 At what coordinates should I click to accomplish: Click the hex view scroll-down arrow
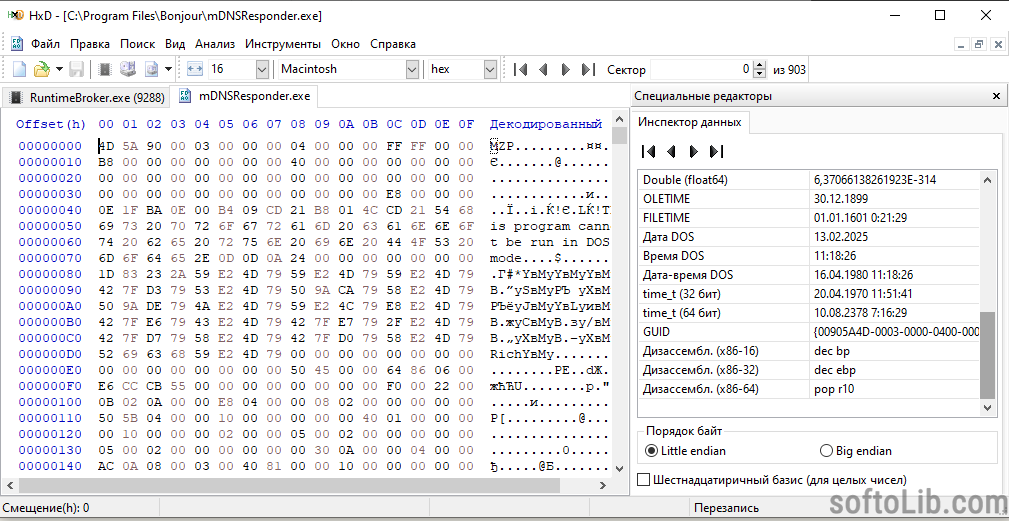click(x=620, y=469)
